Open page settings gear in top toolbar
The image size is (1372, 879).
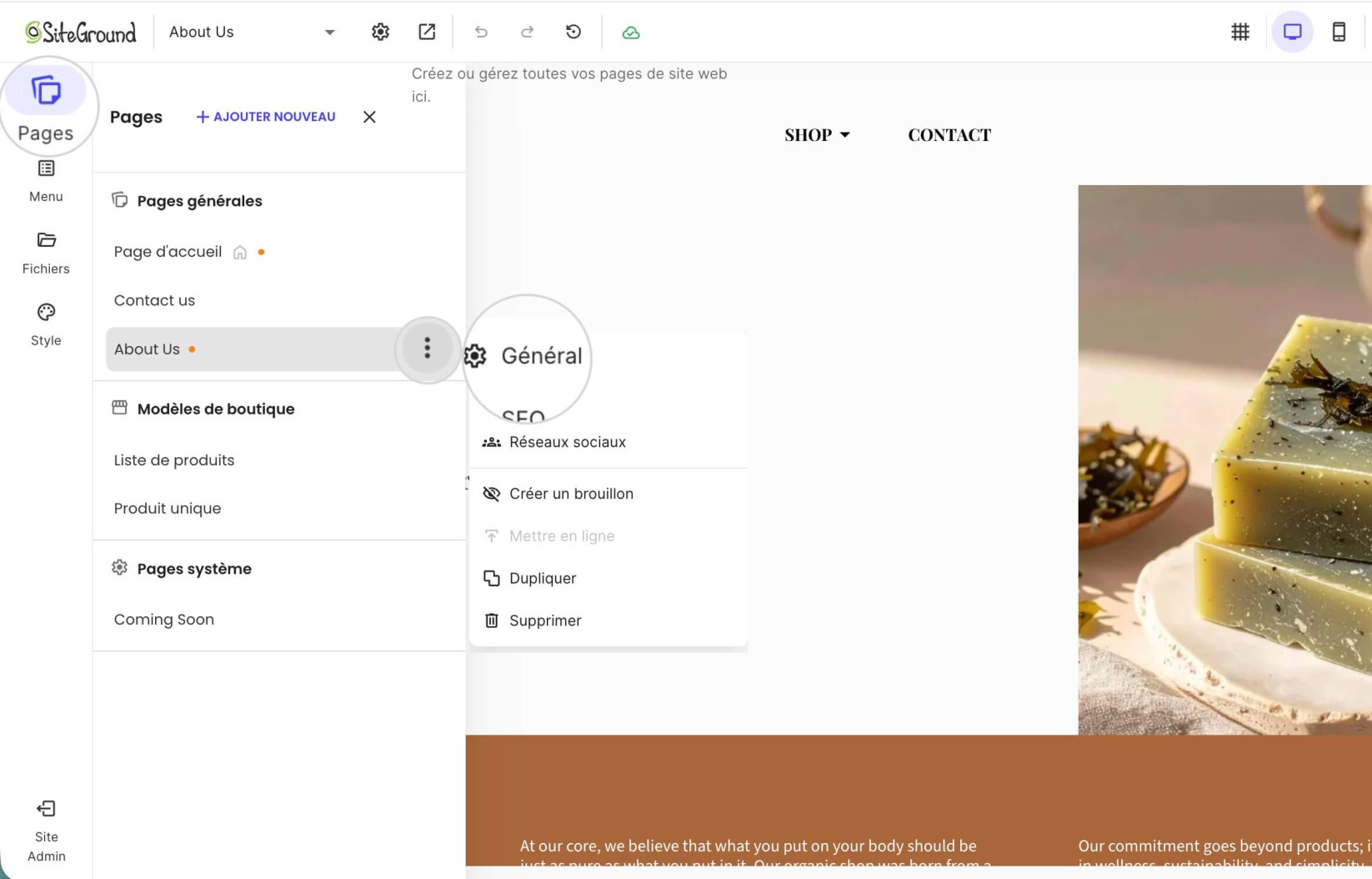pos(380,32)
